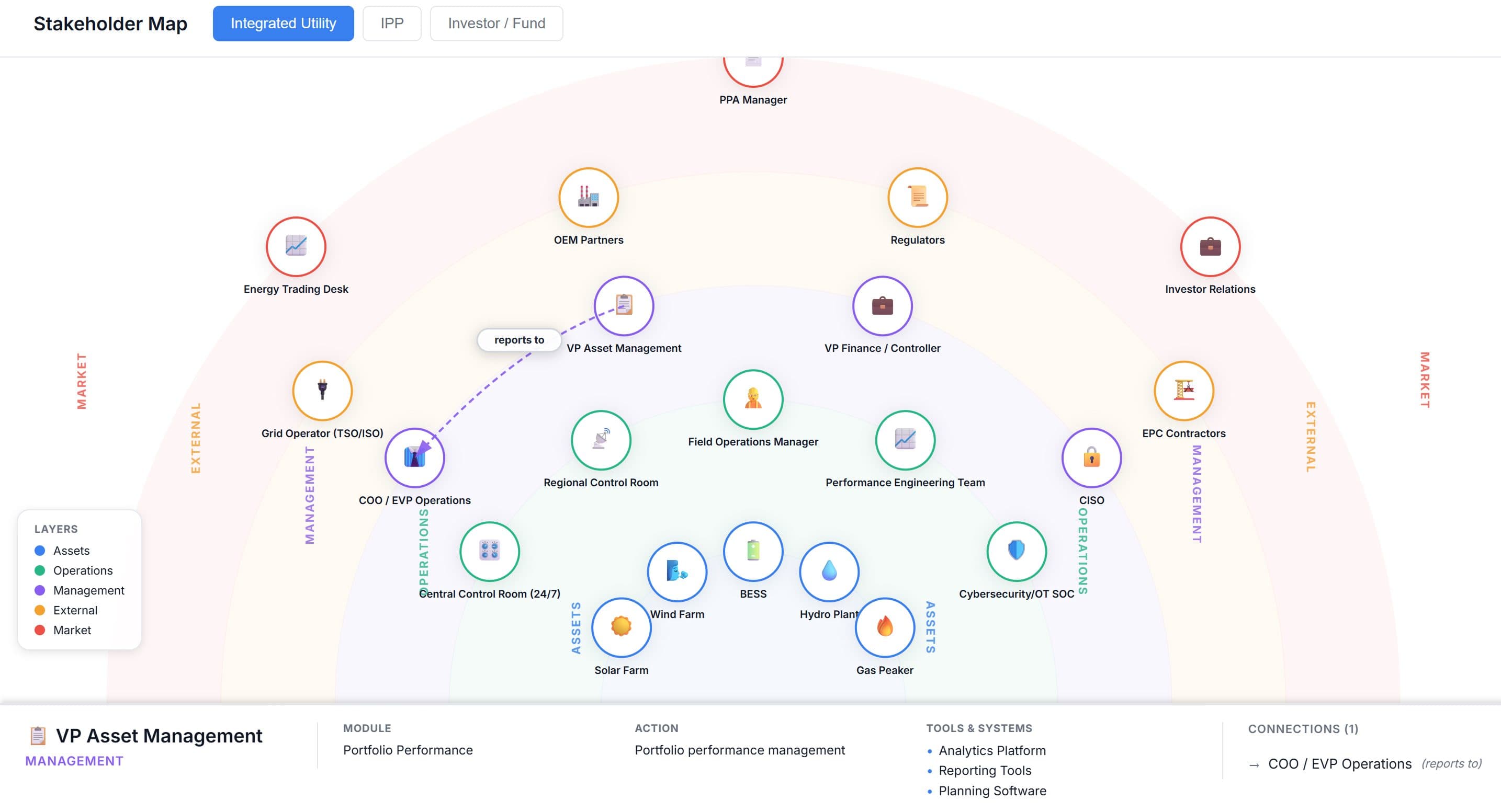Click the blue Assets legend dot
This screenshot has height=812, width=1501.
click(40, 551)
